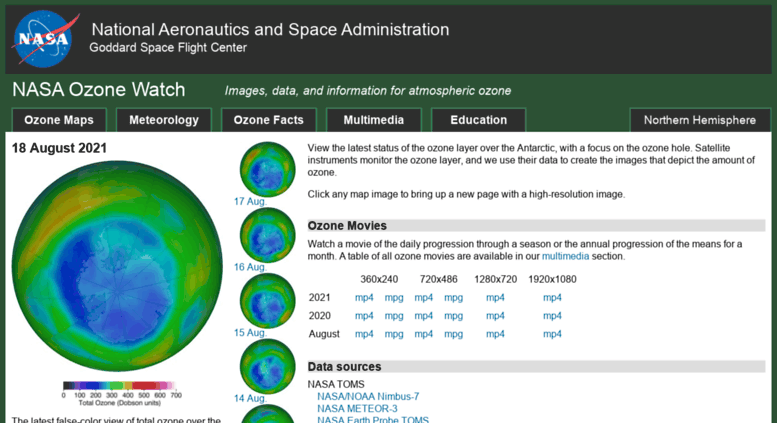Download 2020 1280x720 mp4 movie
Viewport: 777px width, 423px height.
pyautogui.click(x=495, y=316)
